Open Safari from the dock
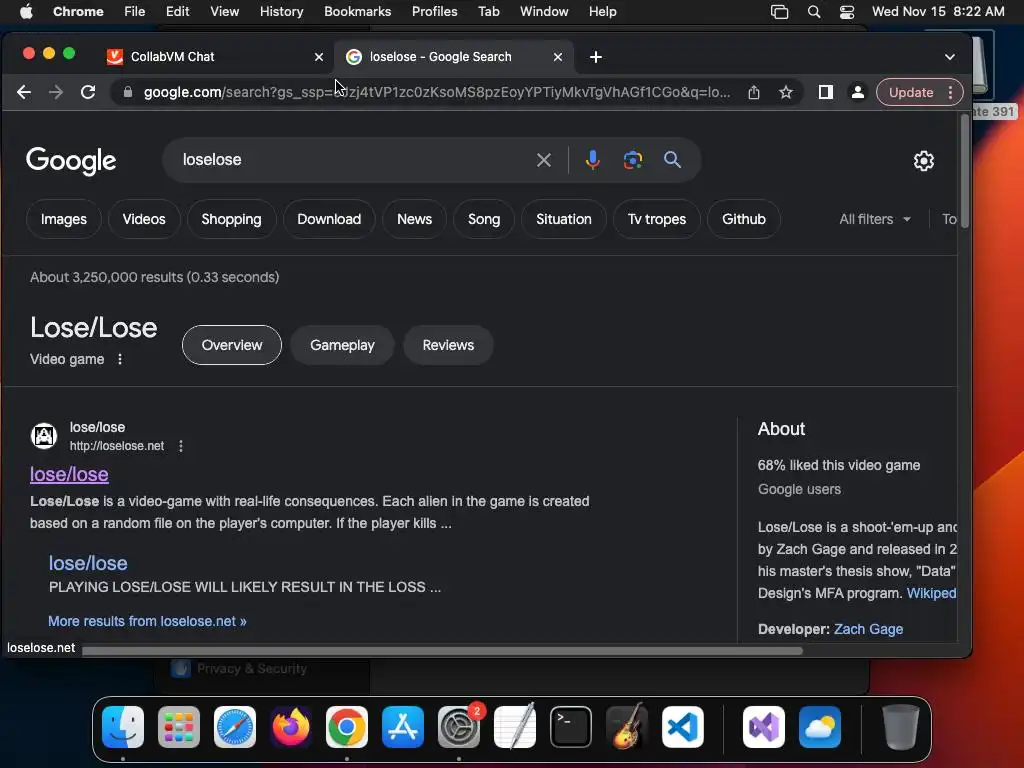 coord(234,727)
